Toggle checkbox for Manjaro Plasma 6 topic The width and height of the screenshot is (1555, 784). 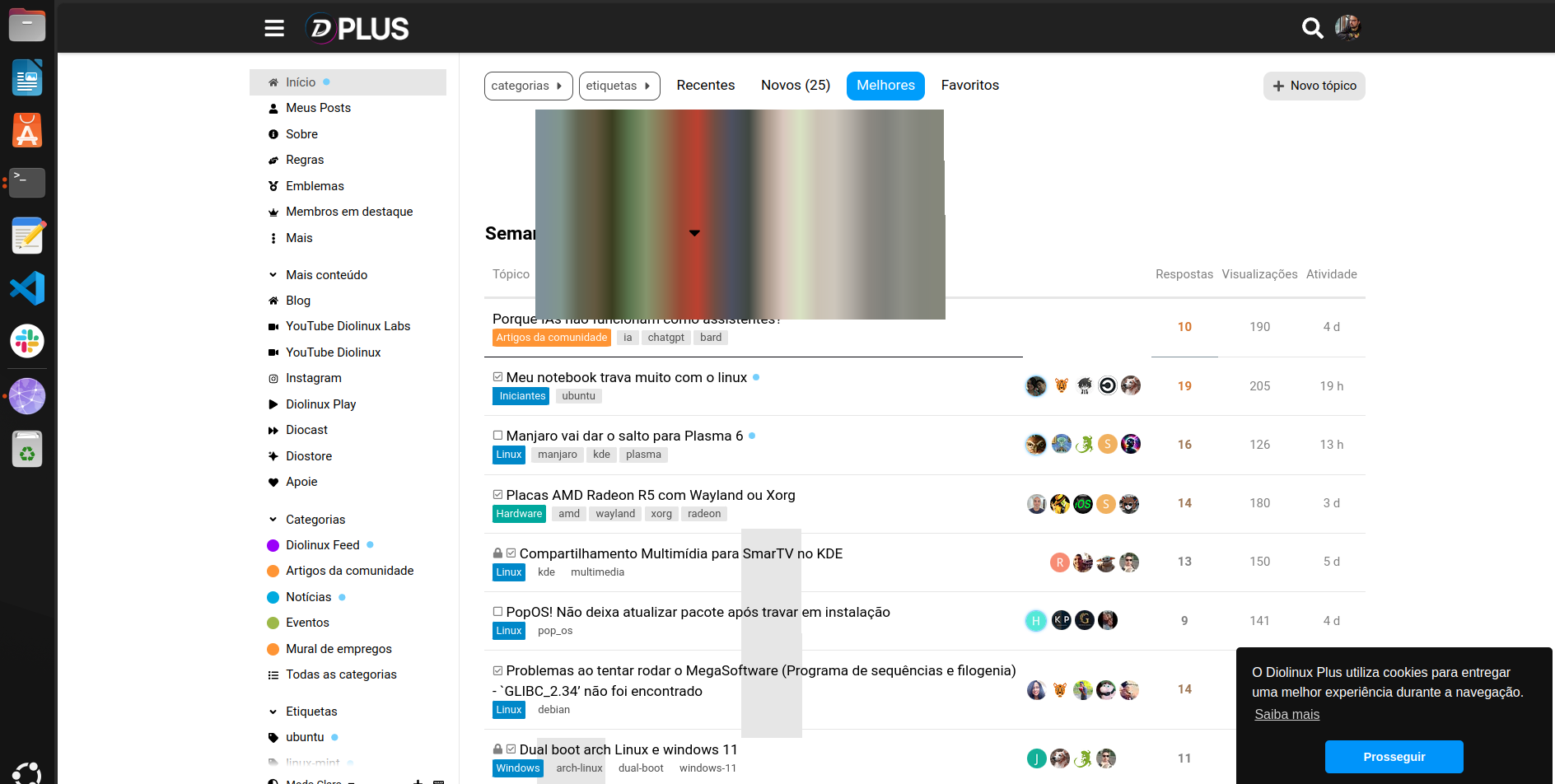click(497, 436)
